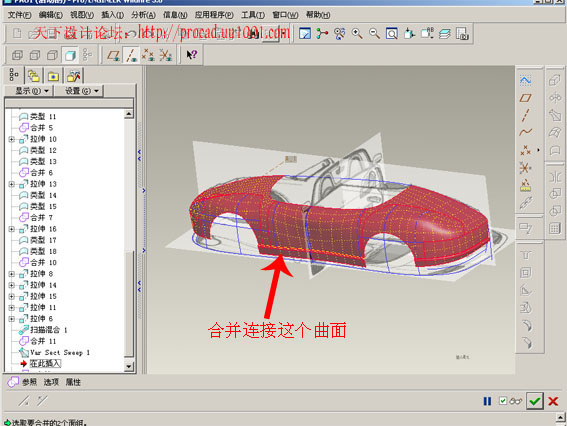Select the datum curve tool in right toolbar
The height and width of the screenshot is (426, 567).
tap(526, 132)
